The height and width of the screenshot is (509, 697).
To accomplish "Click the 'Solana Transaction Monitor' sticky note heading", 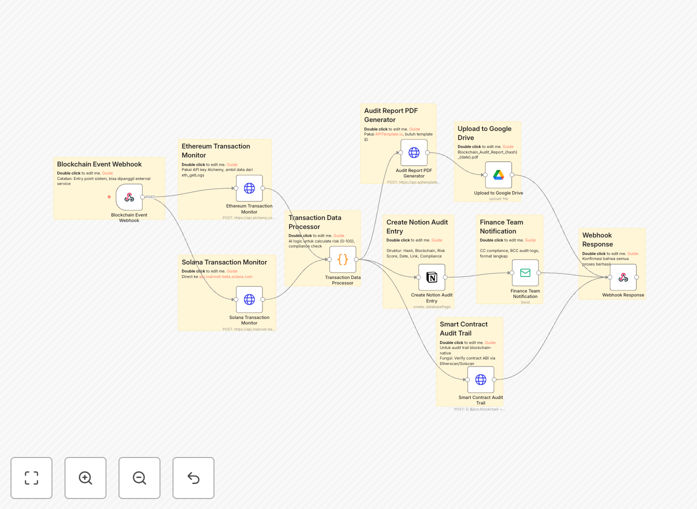I will pos(224,262).
